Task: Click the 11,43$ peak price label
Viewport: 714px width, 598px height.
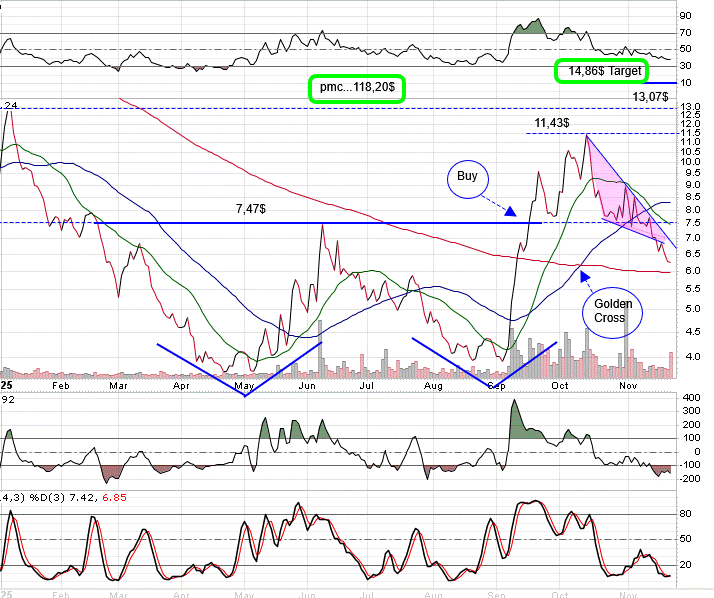Action: [552, 122]
